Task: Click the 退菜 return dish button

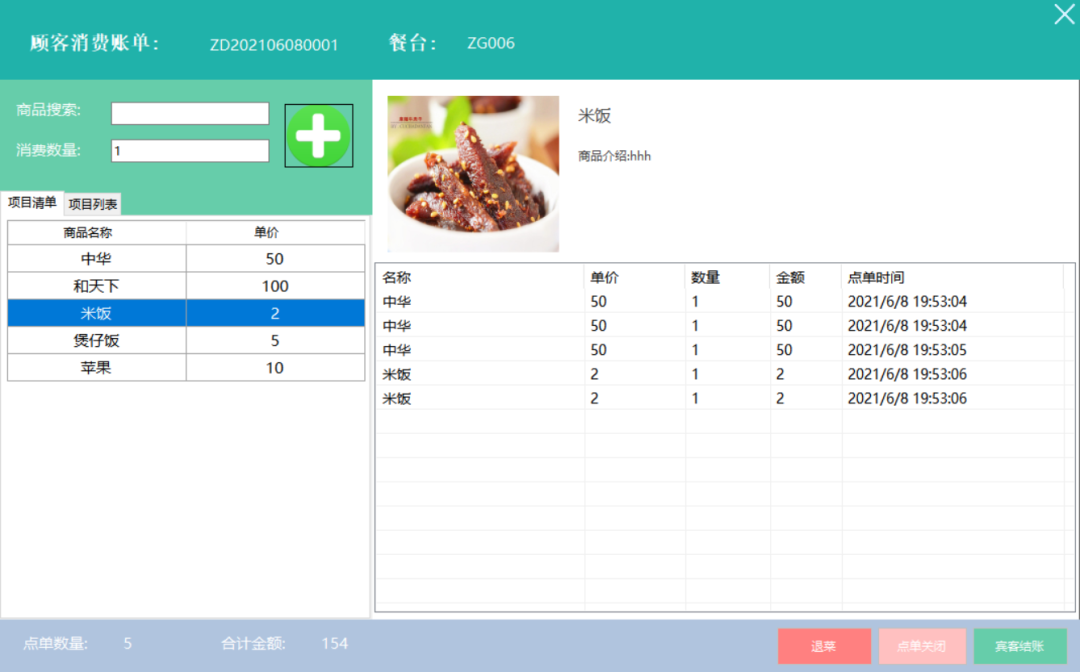Action: (x=824, y=646)
